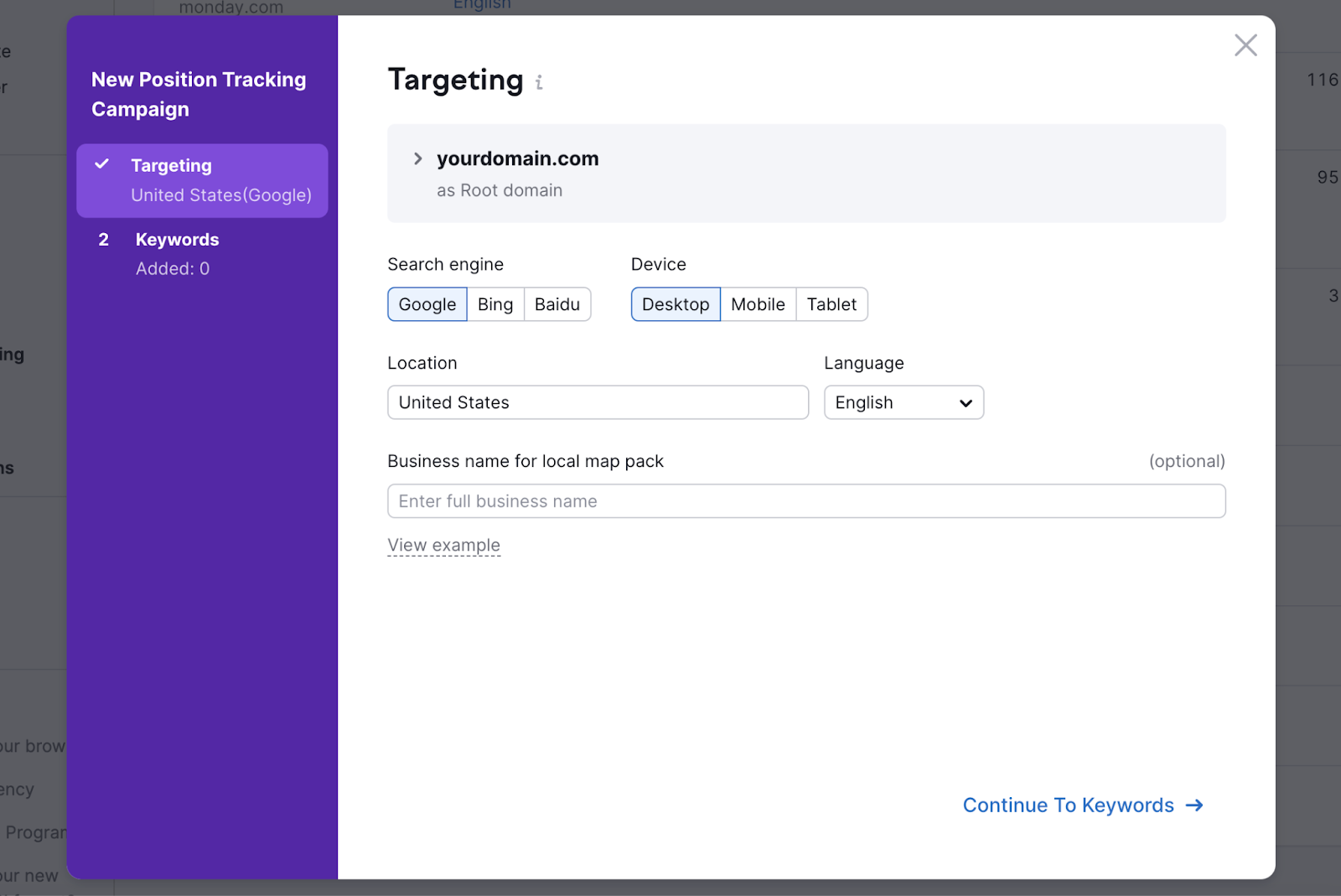
Task: Click the chevron next to yourdomain.com
Action: tap(417, 158)
